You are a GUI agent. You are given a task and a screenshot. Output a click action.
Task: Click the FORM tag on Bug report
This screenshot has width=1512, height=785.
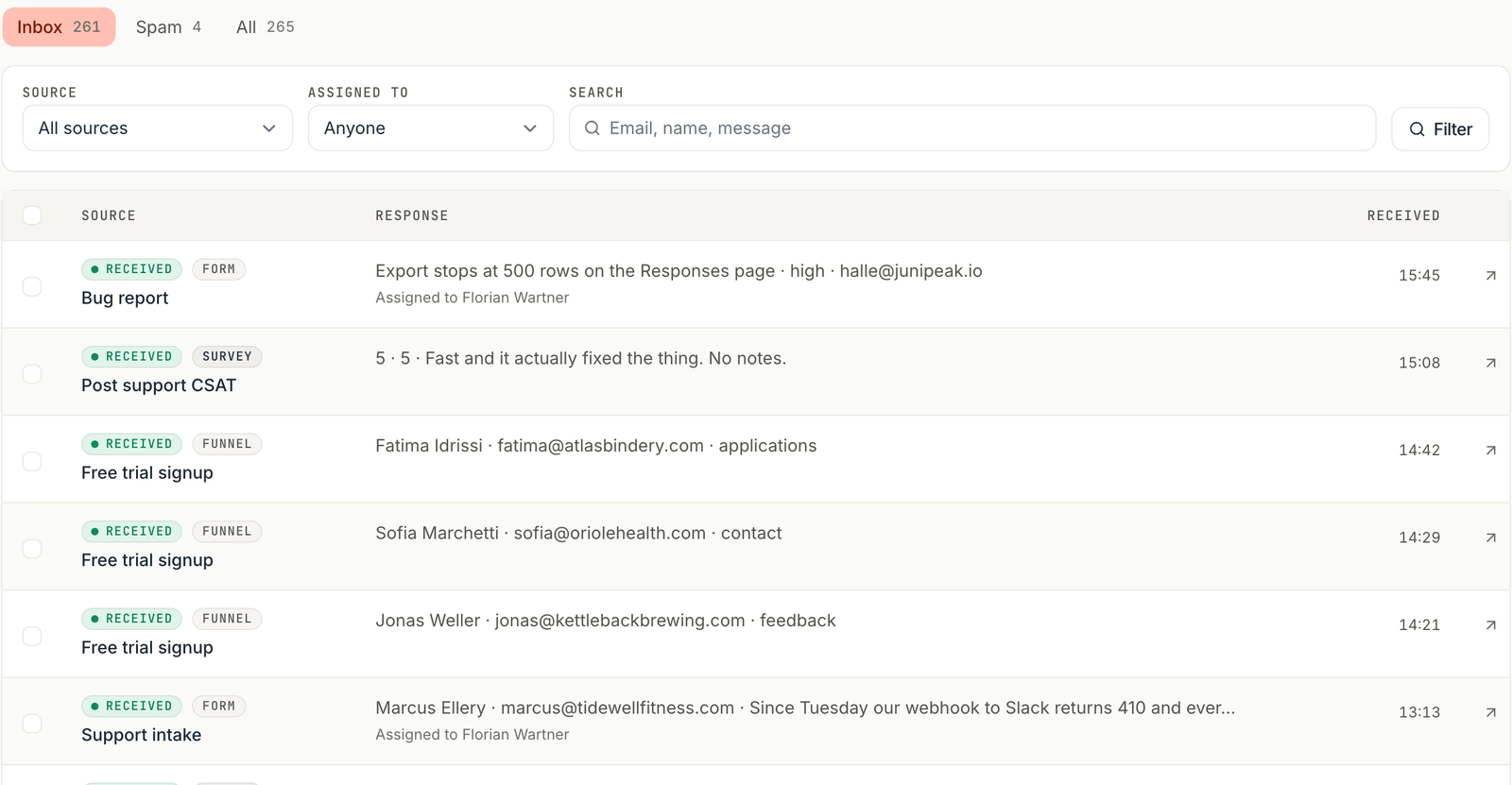point(219,269)
